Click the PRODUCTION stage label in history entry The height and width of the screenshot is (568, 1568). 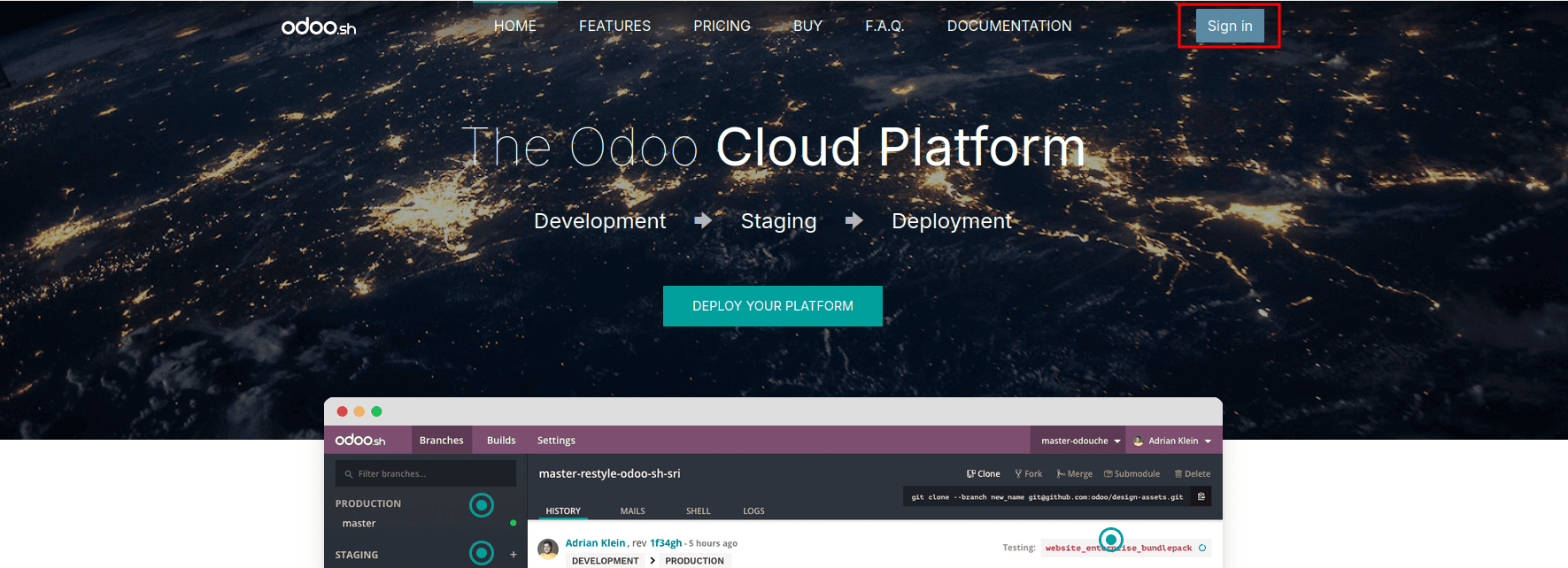click(694, 561)
